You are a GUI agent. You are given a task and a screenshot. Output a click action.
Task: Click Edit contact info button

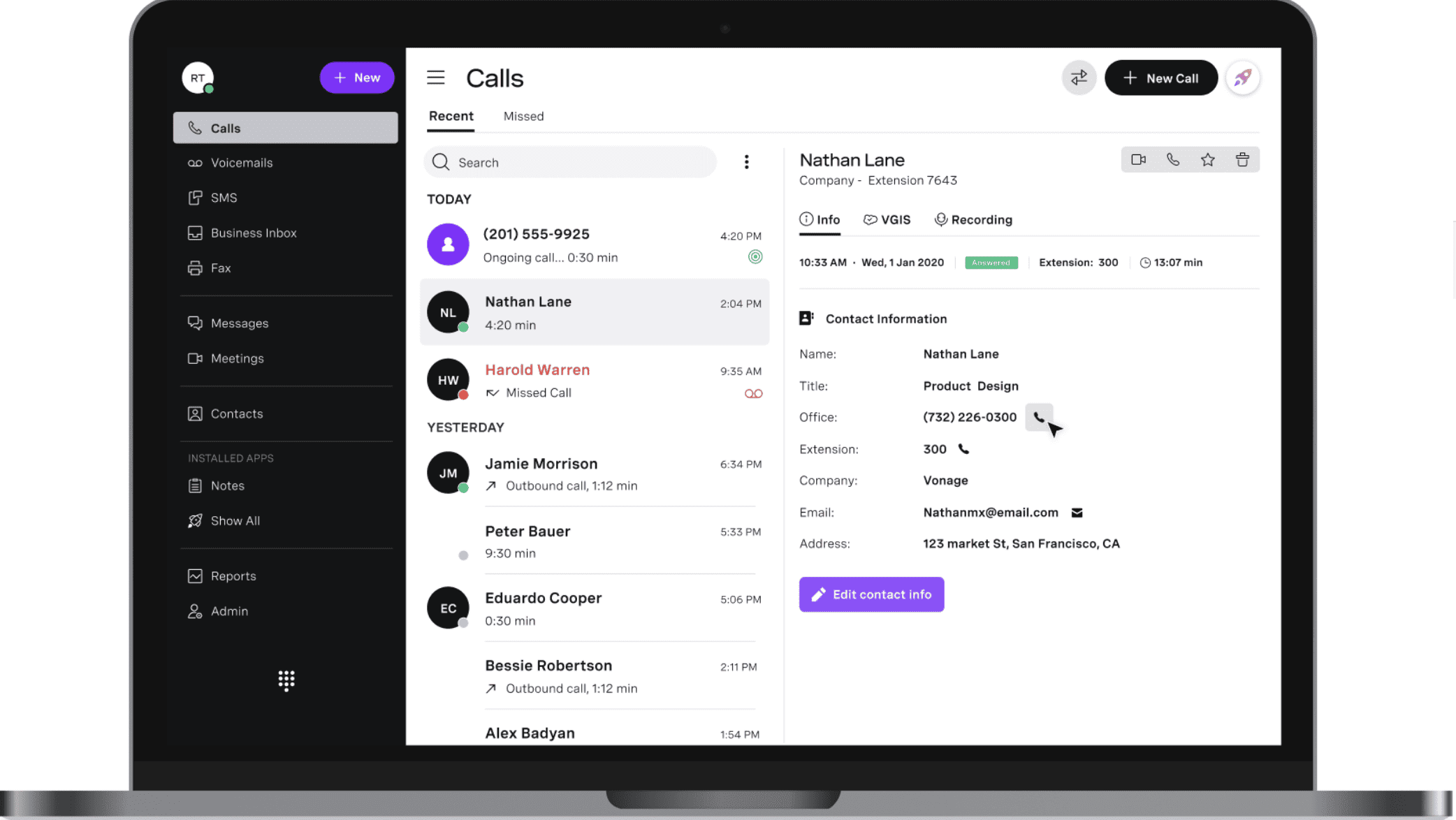871,594
